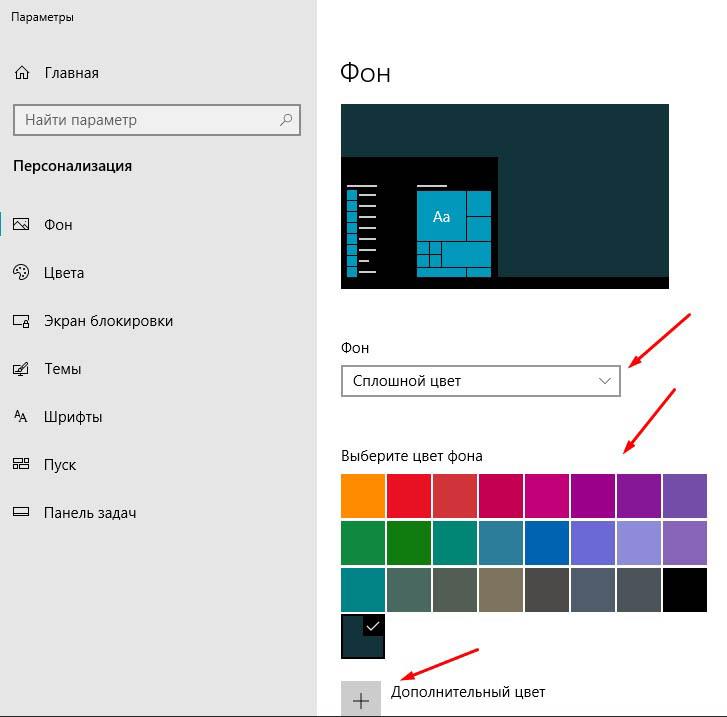Open Пуск personalization settings
This screenshot has width=727, height=717.
coord(60,464)
